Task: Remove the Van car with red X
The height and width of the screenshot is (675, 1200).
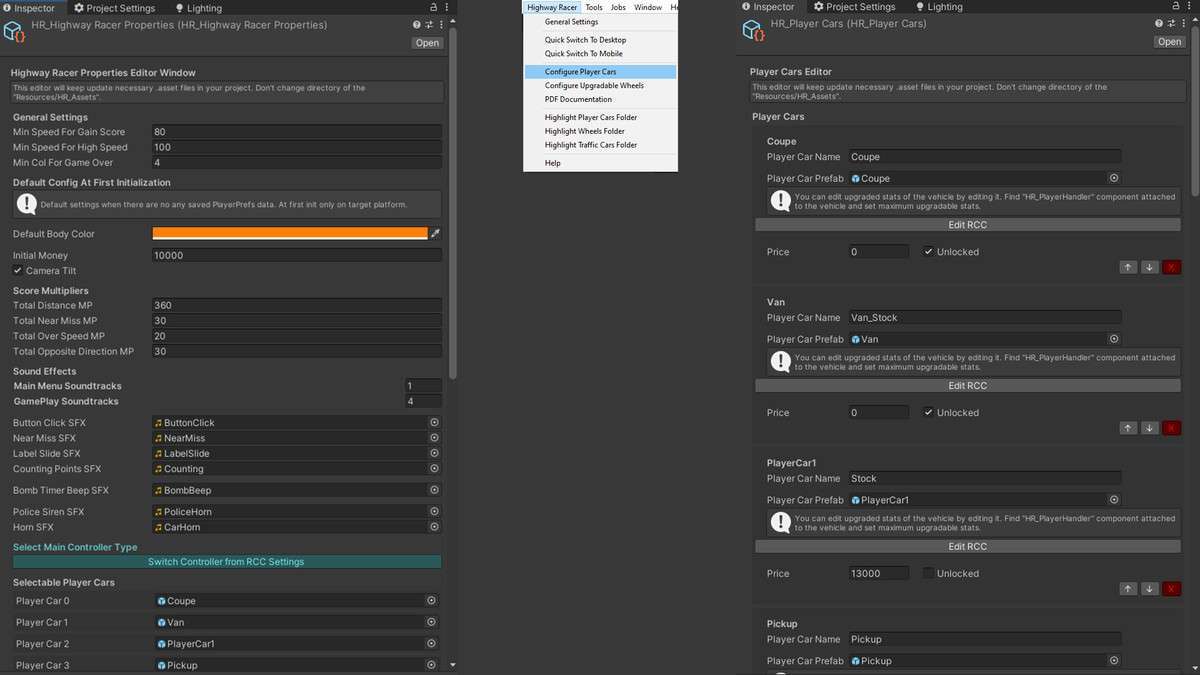Action: [x=1172, y=428]
